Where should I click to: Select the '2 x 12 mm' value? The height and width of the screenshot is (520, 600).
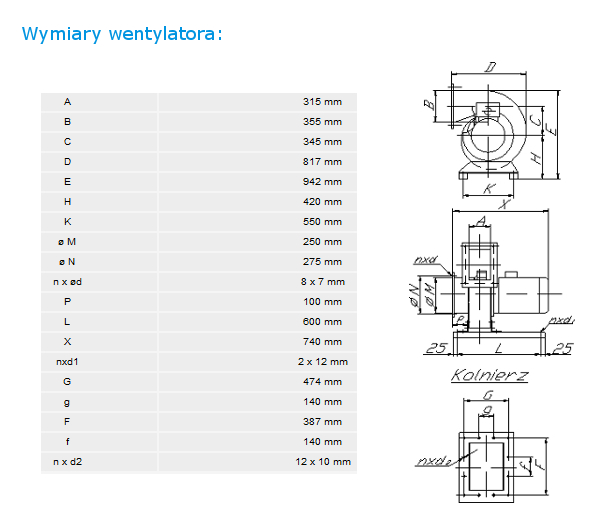tap(323, 362)
